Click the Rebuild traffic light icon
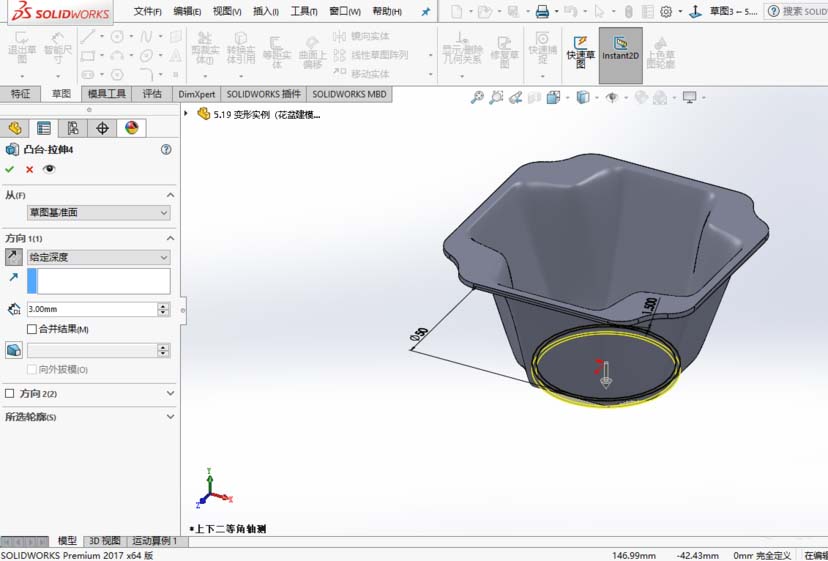Screen dimensions: 828x561 (x=628, y=11)
